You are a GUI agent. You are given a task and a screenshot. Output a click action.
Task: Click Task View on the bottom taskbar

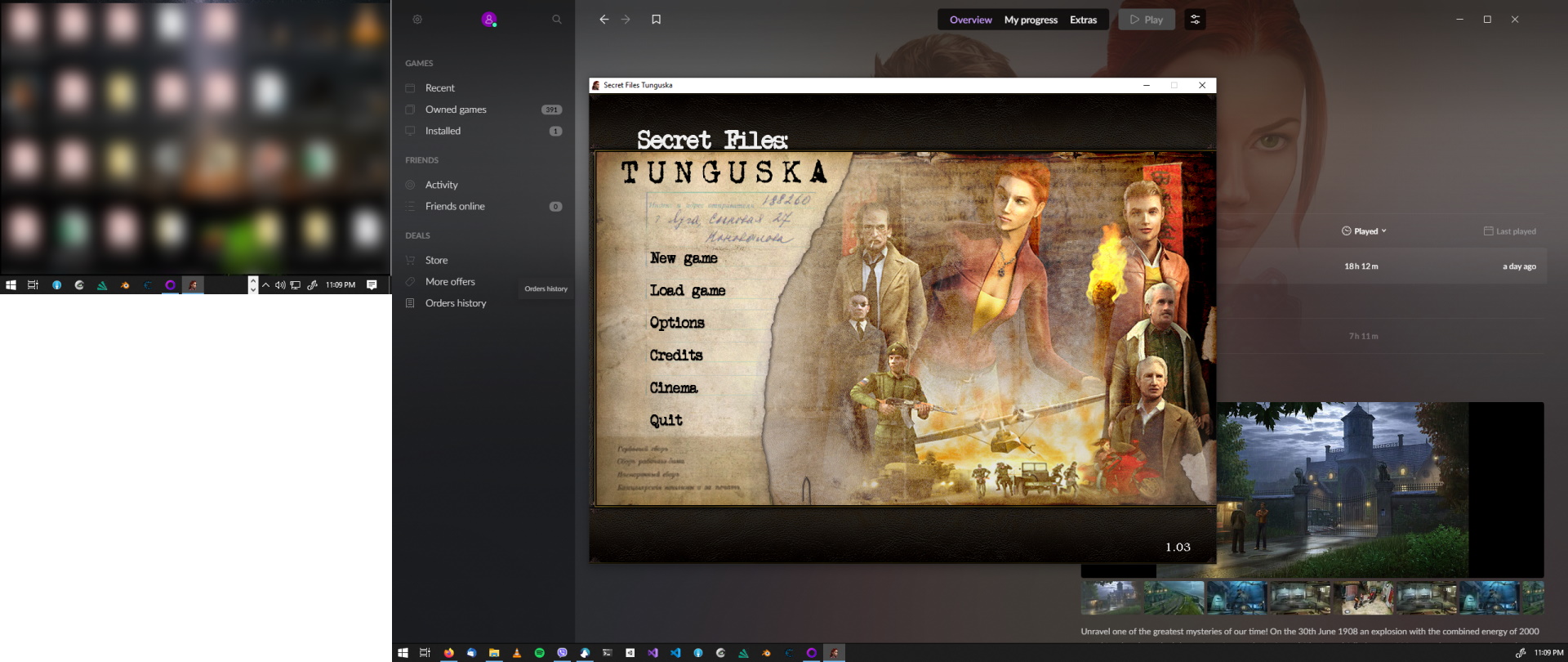pos(425,653)
